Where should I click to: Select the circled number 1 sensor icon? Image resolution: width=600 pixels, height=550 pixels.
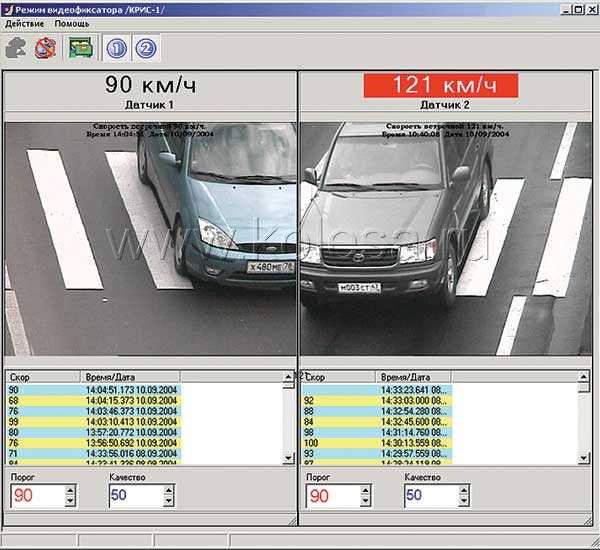point(116,47)
